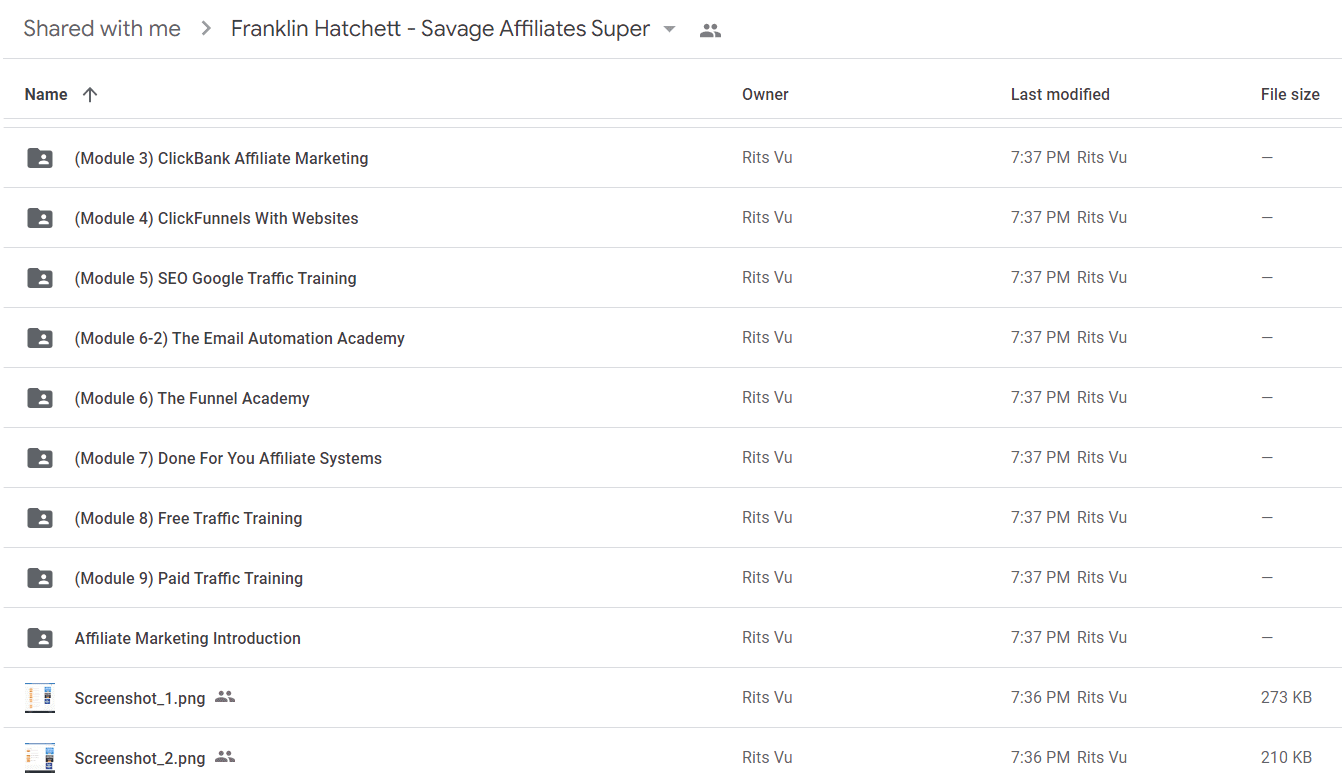Select (Module 4) ClickFunnels With Websites folder
This screenshot has width=1342, height=778.
(216, 218)
